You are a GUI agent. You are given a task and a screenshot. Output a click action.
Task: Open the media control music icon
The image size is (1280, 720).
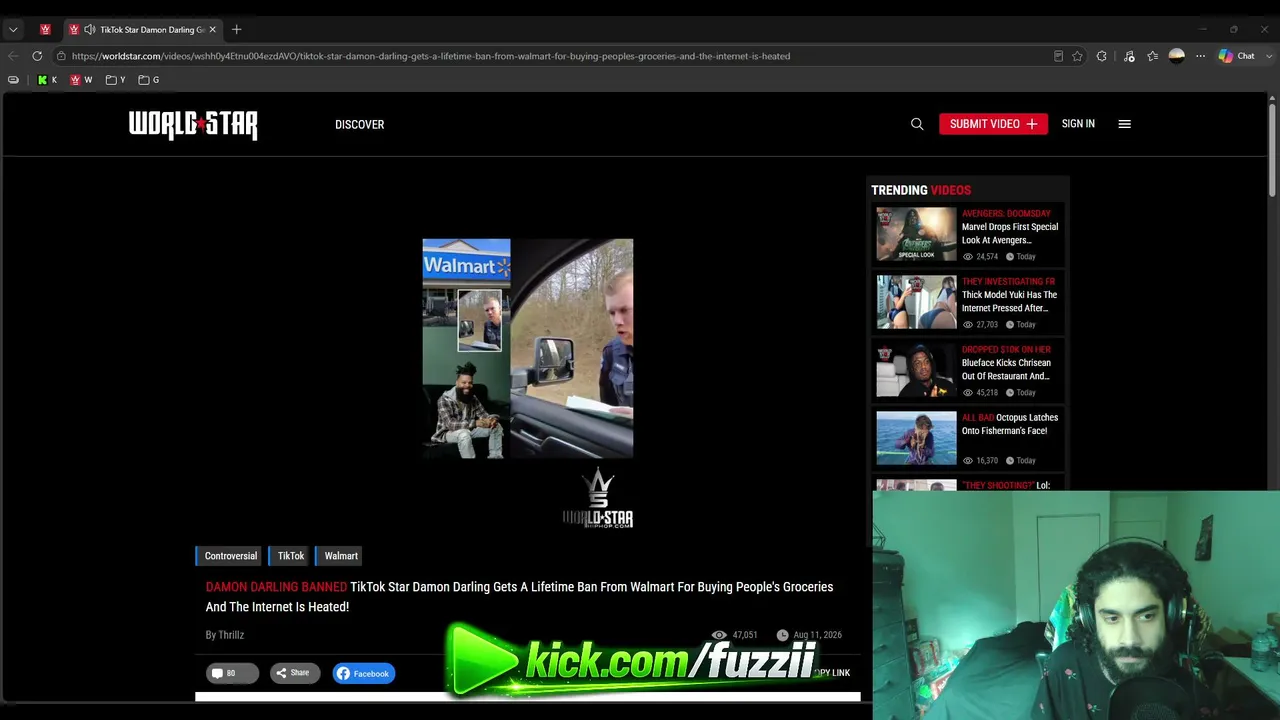click(x=1129, y=56)
